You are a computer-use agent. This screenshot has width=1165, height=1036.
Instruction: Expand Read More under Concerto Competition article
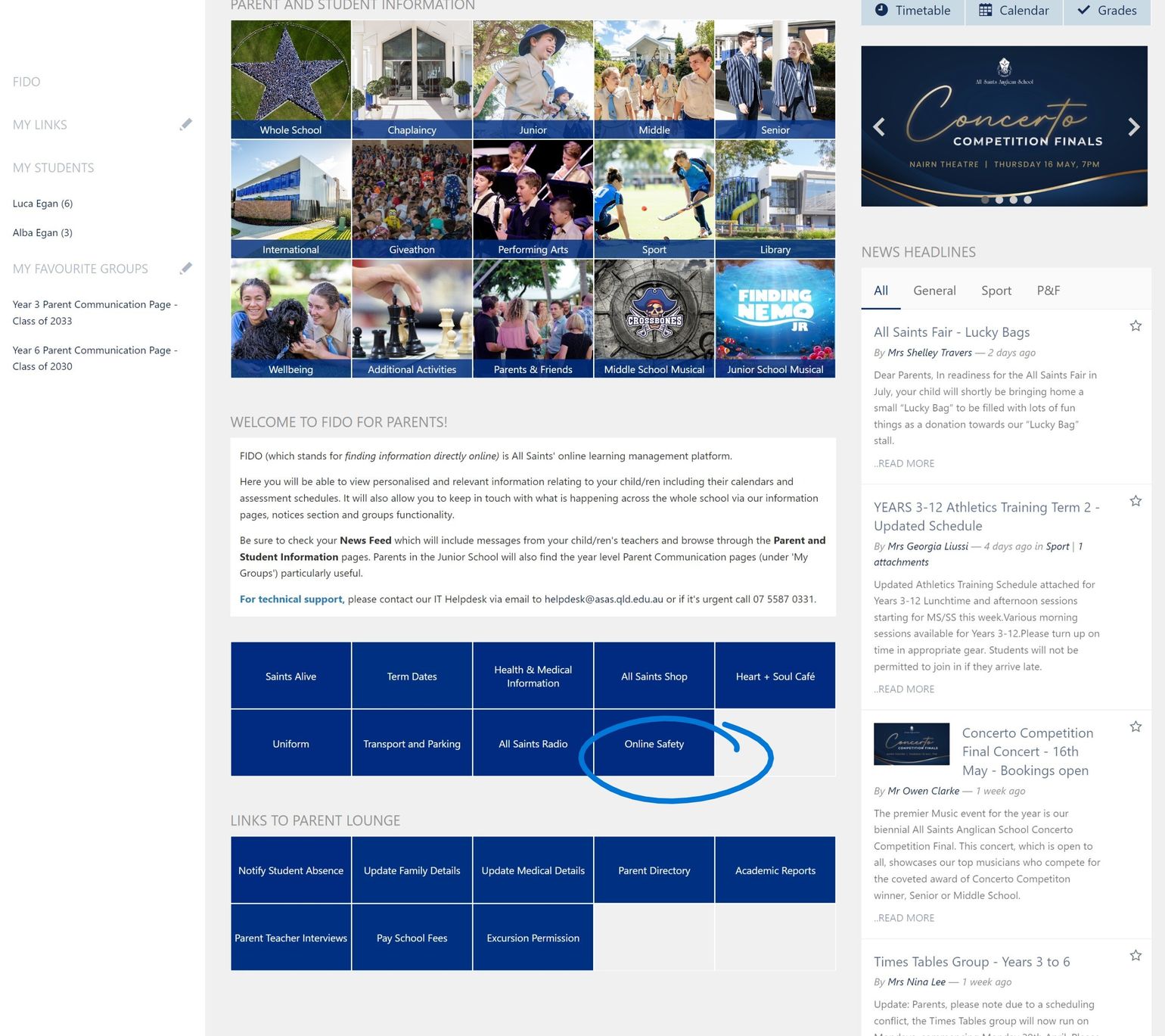tap(905, 918)
